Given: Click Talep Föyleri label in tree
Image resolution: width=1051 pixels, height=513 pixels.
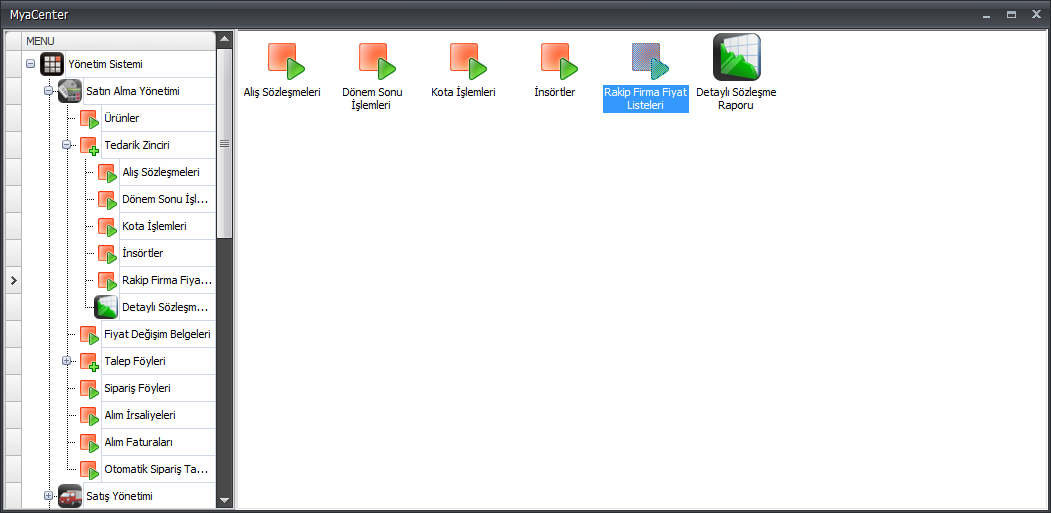Looking at the screenshot, I should click(x=135, y=361).
